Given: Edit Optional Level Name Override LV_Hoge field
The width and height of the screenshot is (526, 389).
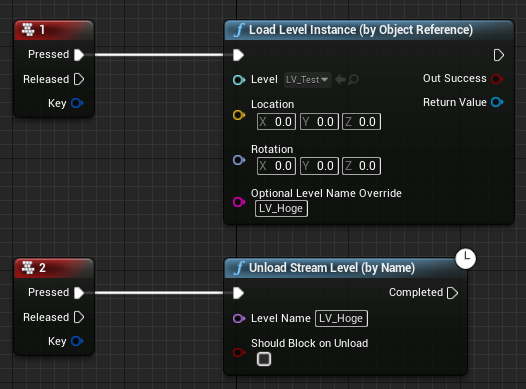Looking at the screenshot, I should [x=281, y=209].
